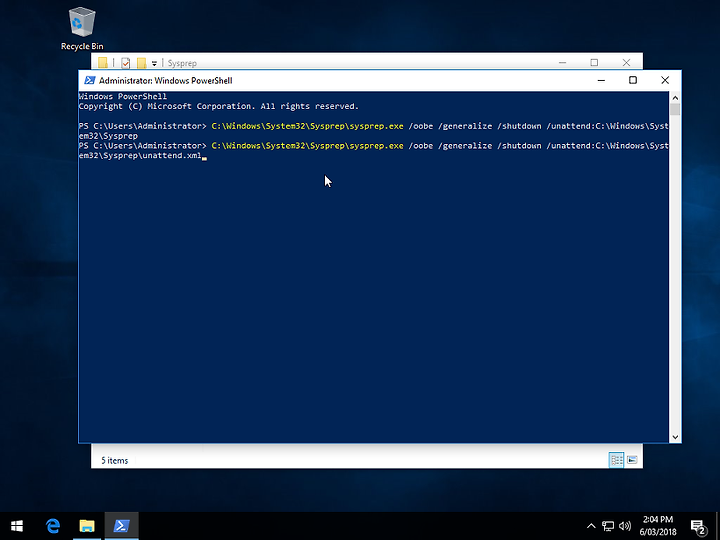
Task: Open File Explorer from taskbar
Action: click(87, 526)
